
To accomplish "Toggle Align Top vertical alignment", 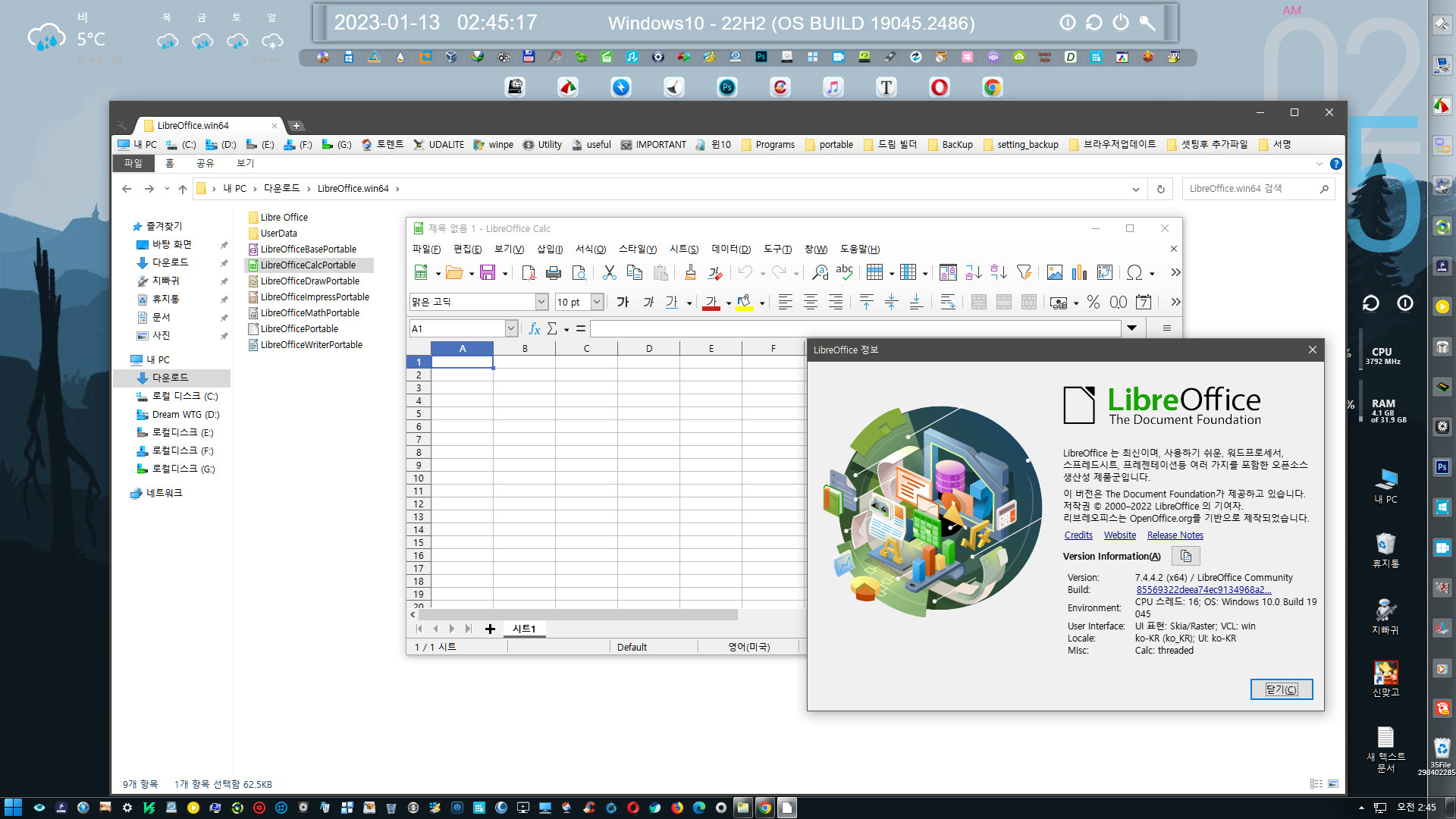I will [866, 303].
